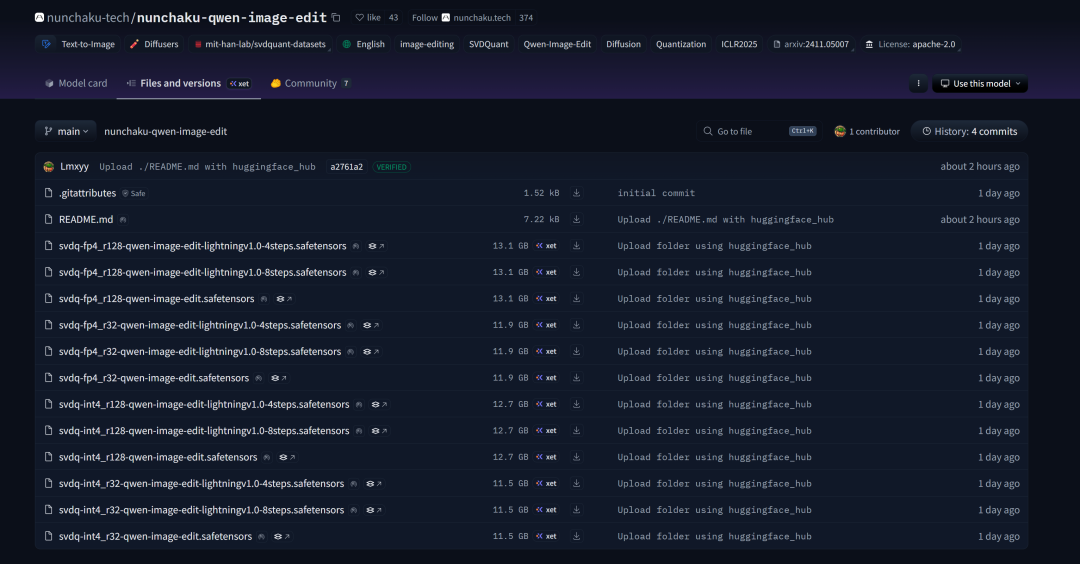The image size is (1080, 564).
Task: Open svdq-fp4_r32 lightningv1.0-4steps safetensors file
Action: pos(200,325)
